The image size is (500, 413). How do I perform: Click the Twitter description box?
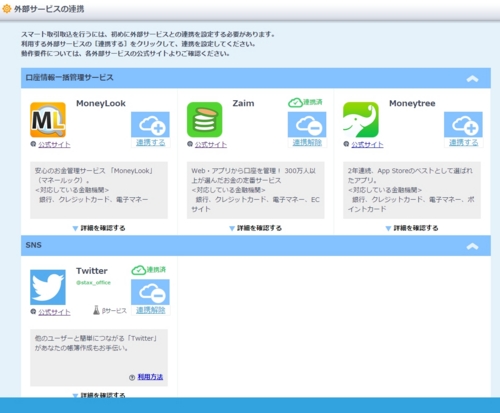[x=99, y=358]
